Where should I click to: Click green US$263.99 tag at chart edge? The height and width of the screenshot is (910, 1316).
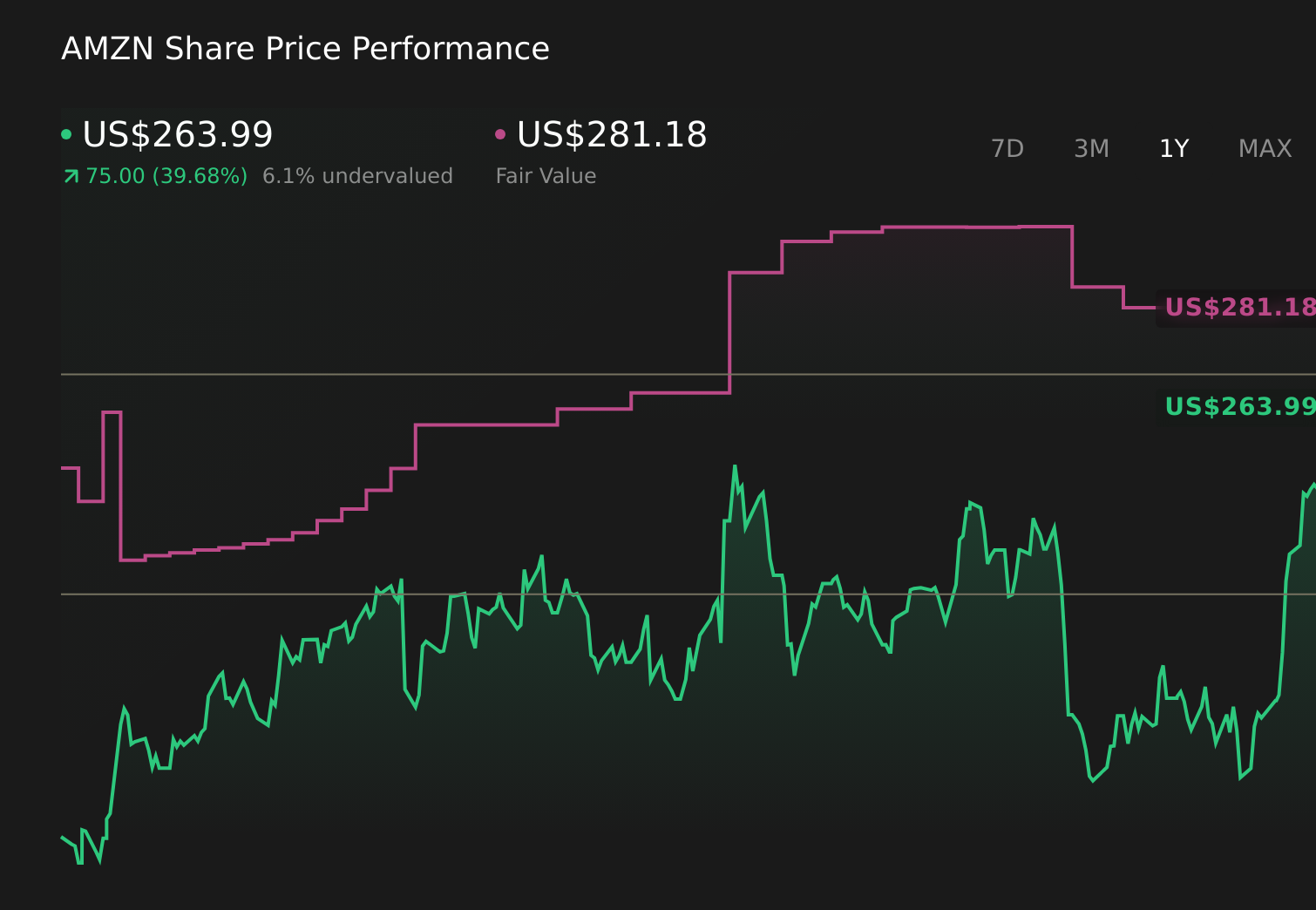[1238, 407]
